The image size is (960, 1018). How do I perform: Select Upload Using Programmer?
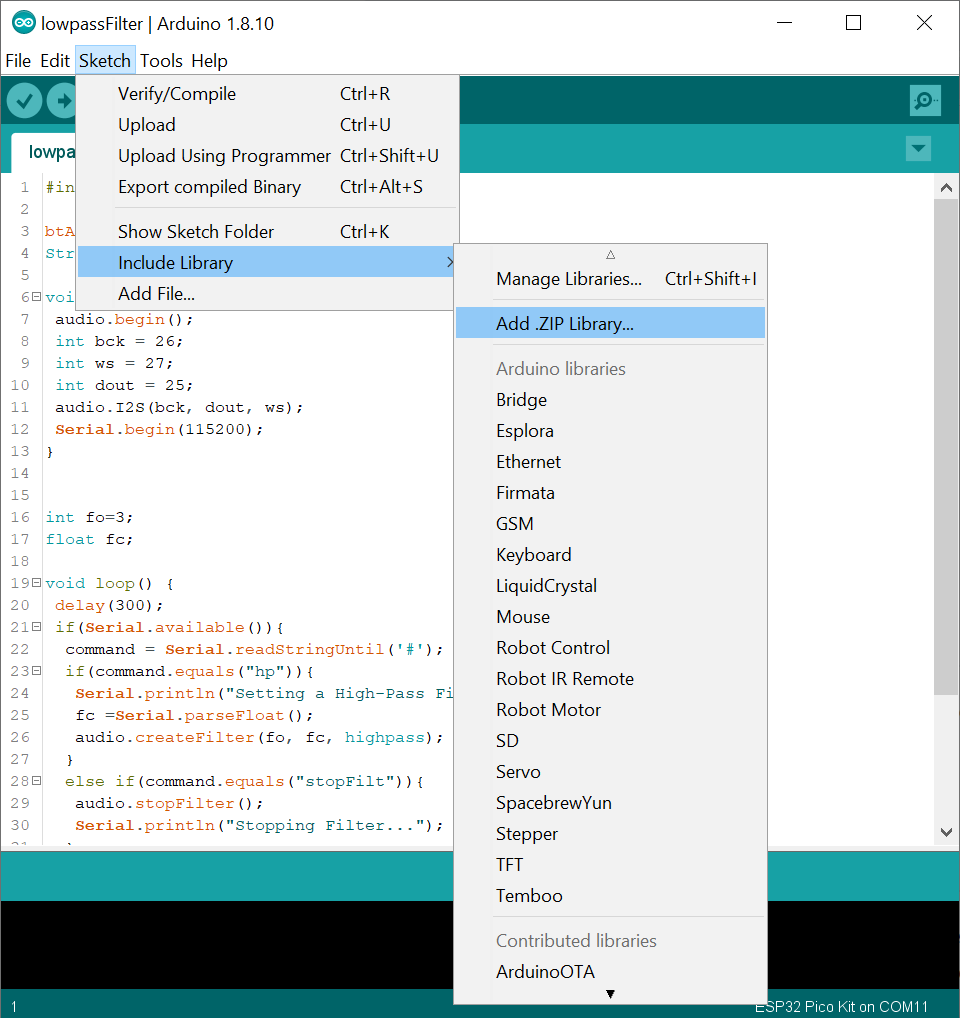267,156
